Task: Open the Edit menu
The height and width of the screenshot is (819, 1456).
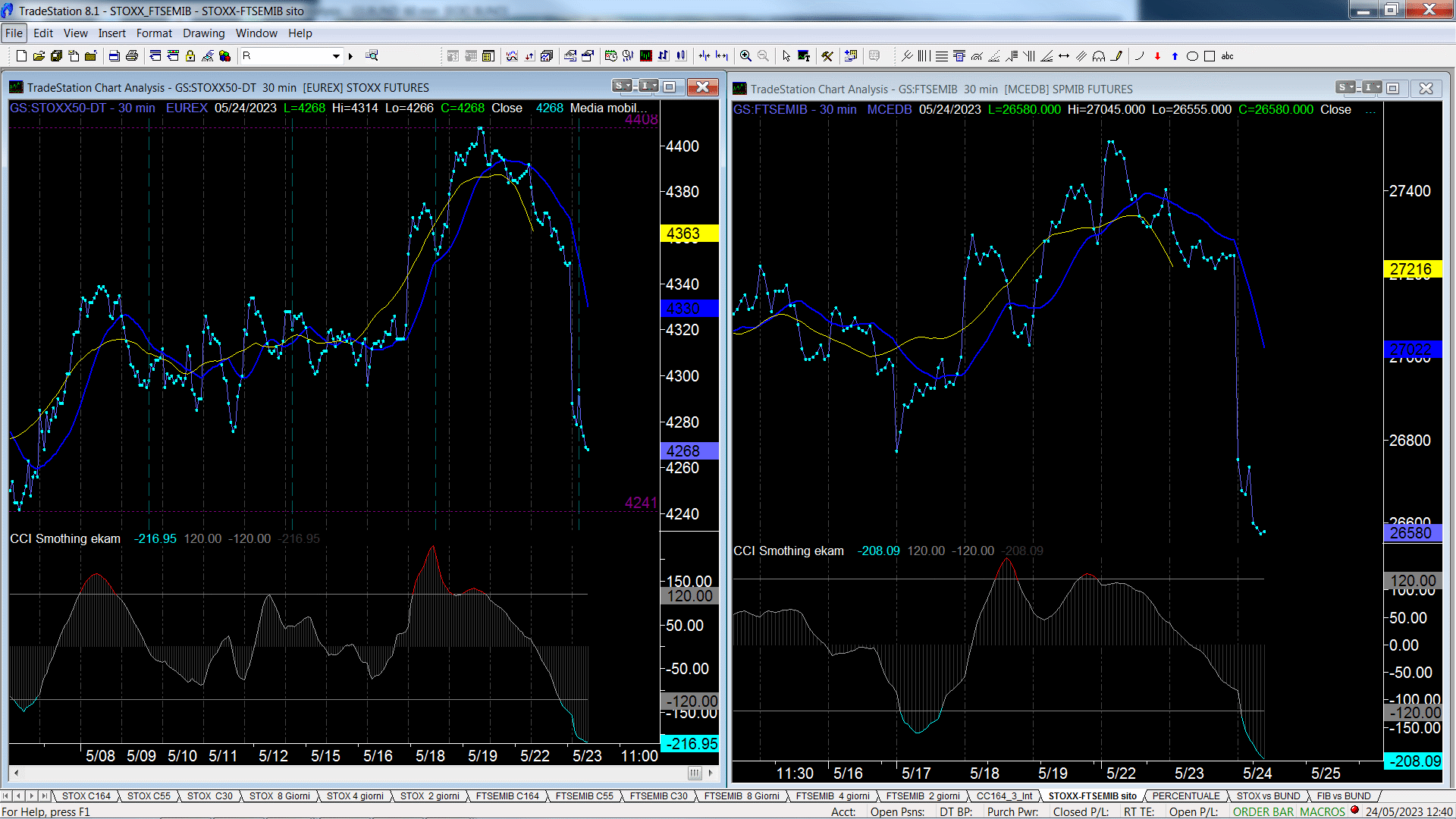Action: (43, 33)
